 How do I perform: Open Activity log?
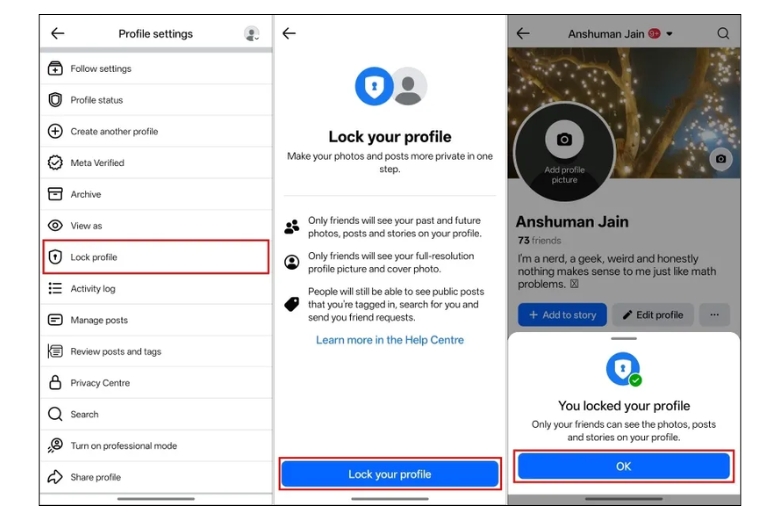tap(156, 288)
